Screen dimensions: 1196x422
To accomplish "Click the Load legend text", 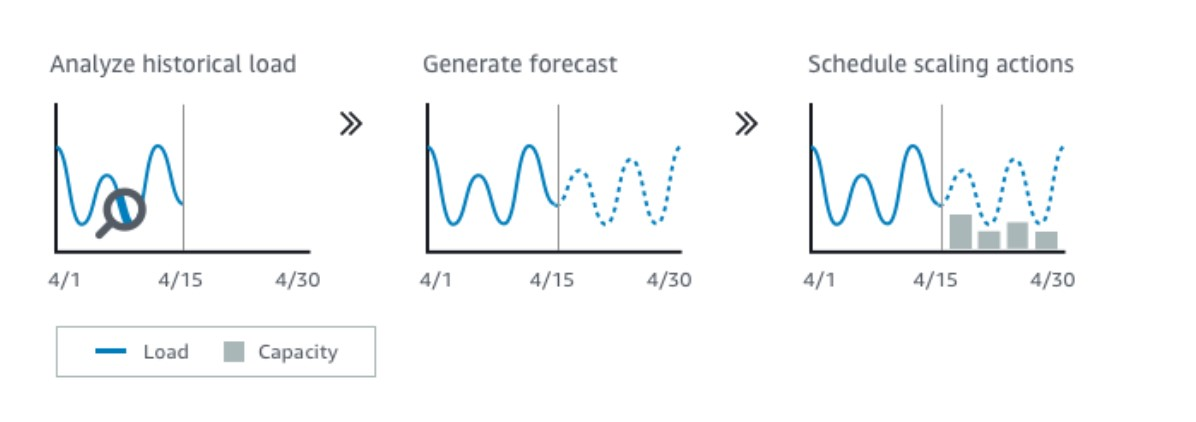I will 166,352.
